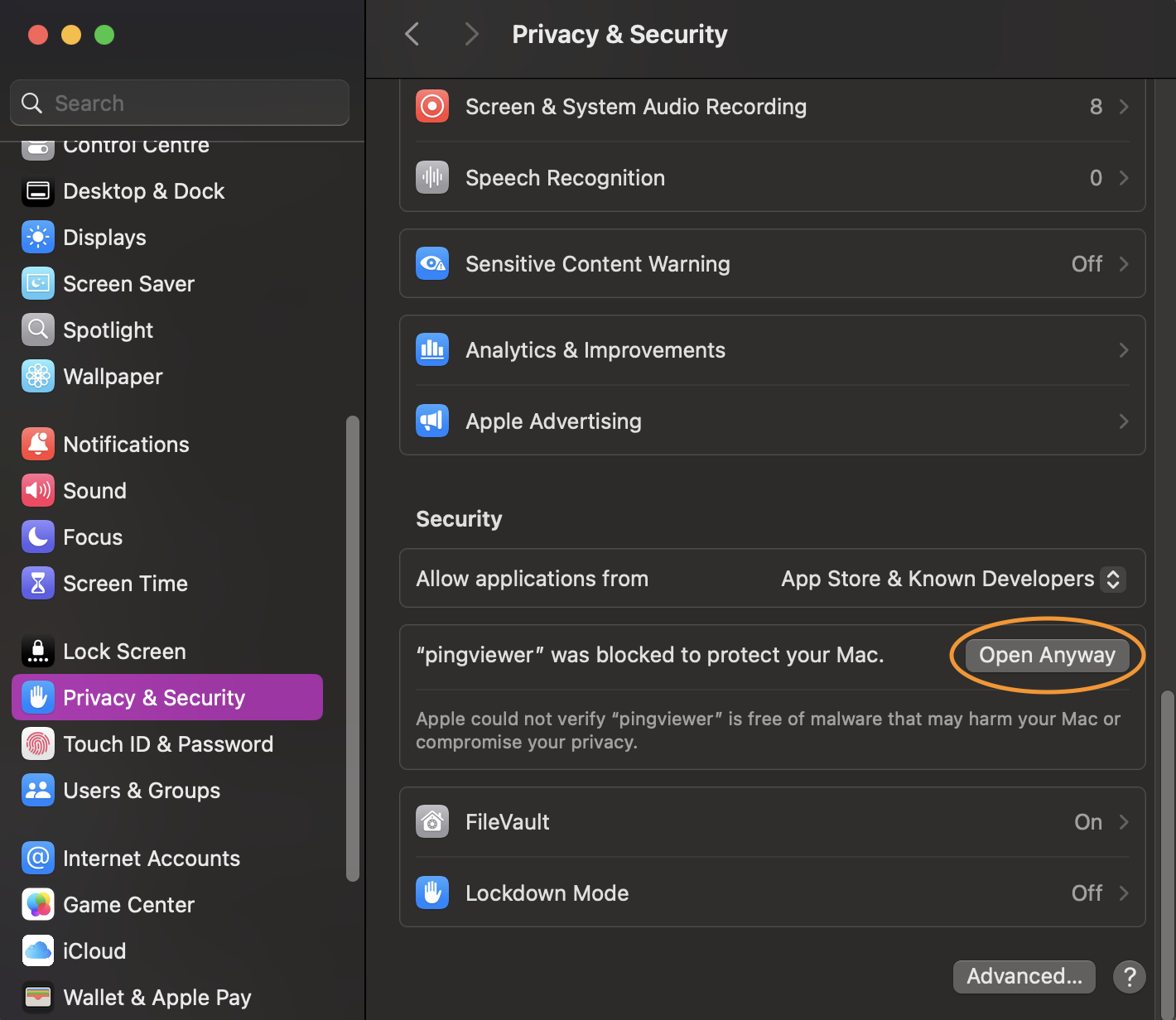Viewport: 1176px width, 1020px height.
Task: Click the iCloud label in sidebar
Action: [x=94, y=951]
